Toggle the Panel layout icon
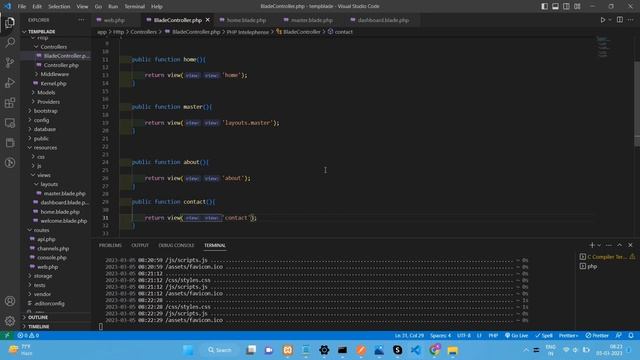 coord(555,6)
